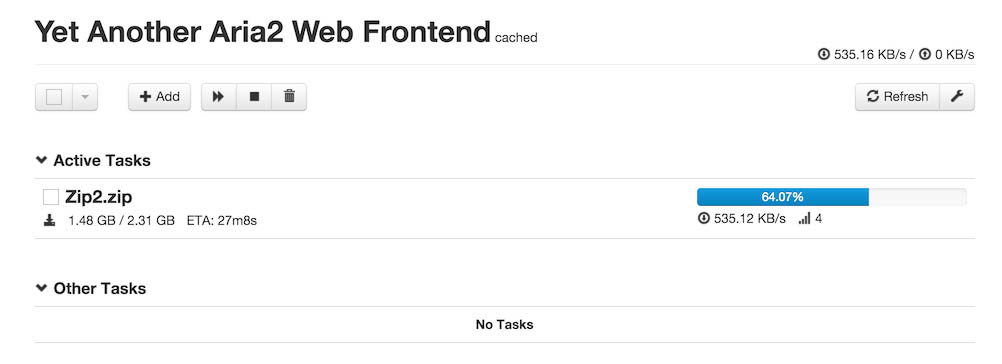Click the global download speed icon
The image size is (1002, 364).
tap(824, 54)
